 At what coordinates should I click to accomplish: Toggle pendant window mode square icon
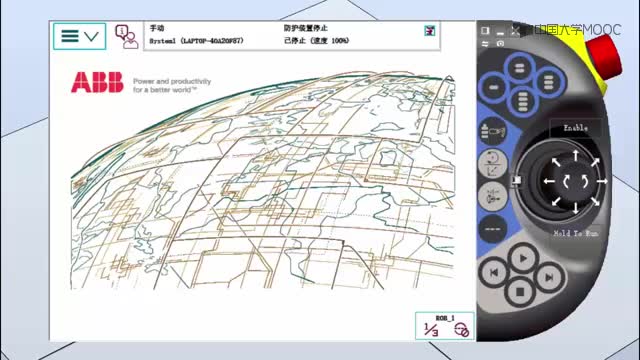(485, 31)
